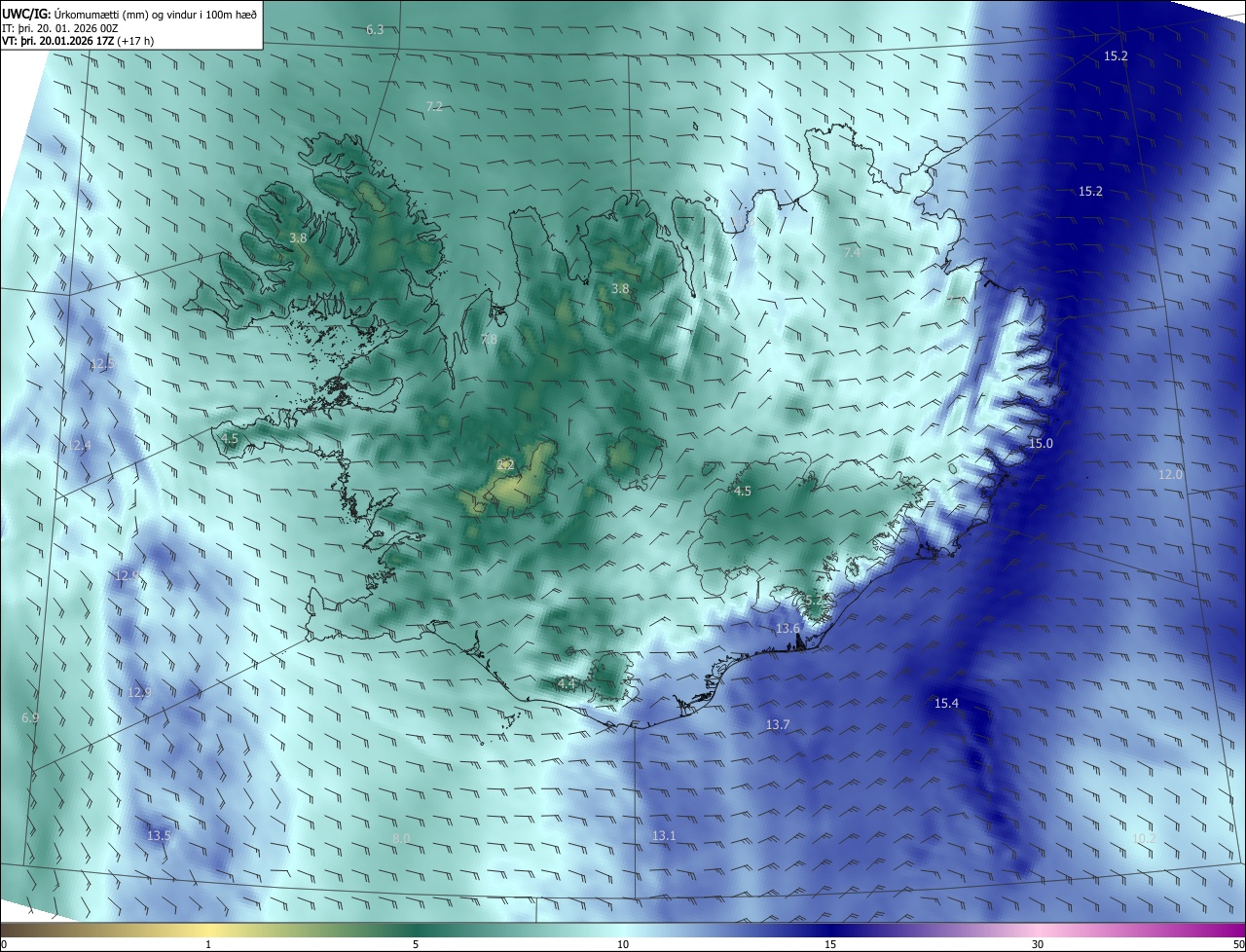Click the map title line starting with "UWC/IG: Úrkomumætti (mm)"
1246x952 pixels.
(x=129, y=13)
